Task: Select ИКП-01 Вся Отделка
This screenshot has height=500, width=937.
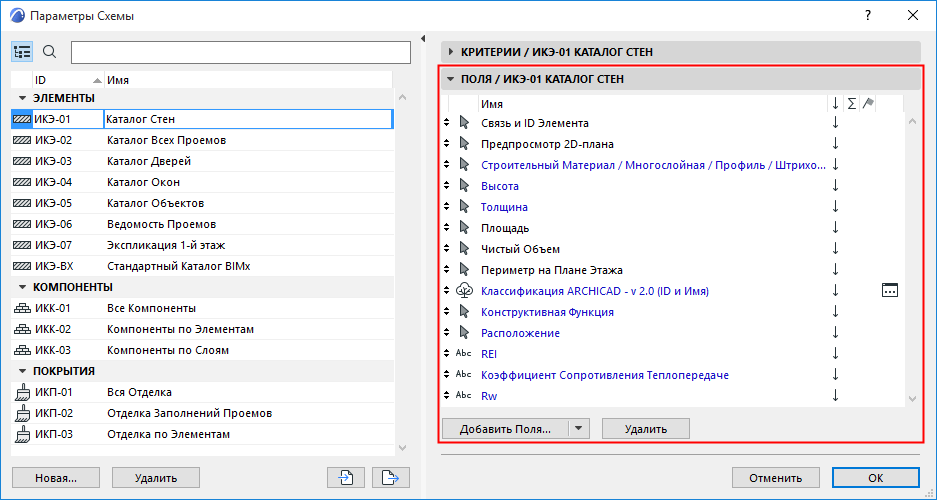Action: (202, 392)
